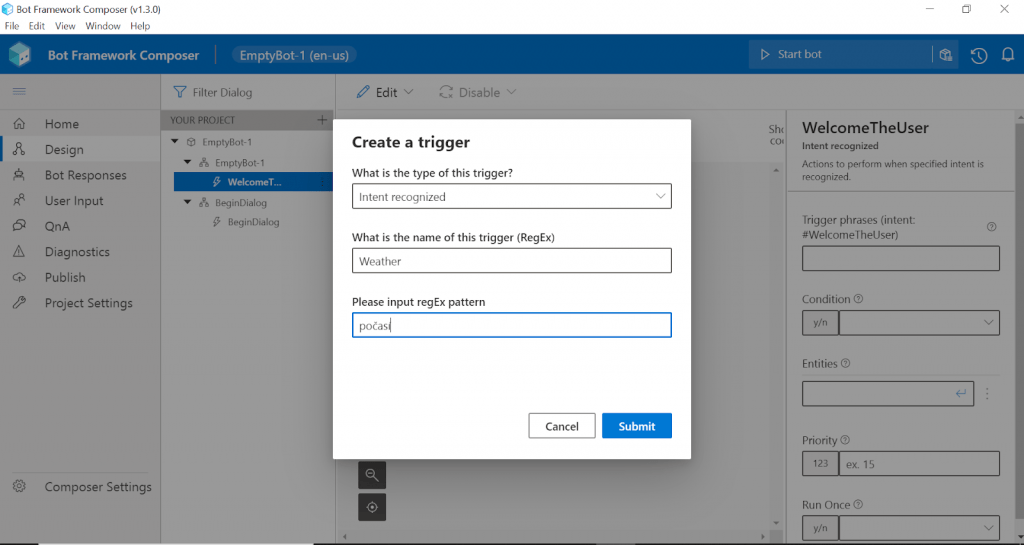The image size is (1024, 545).
Task: Expand the Edit dropdown menu
Action: pos(385,92)
